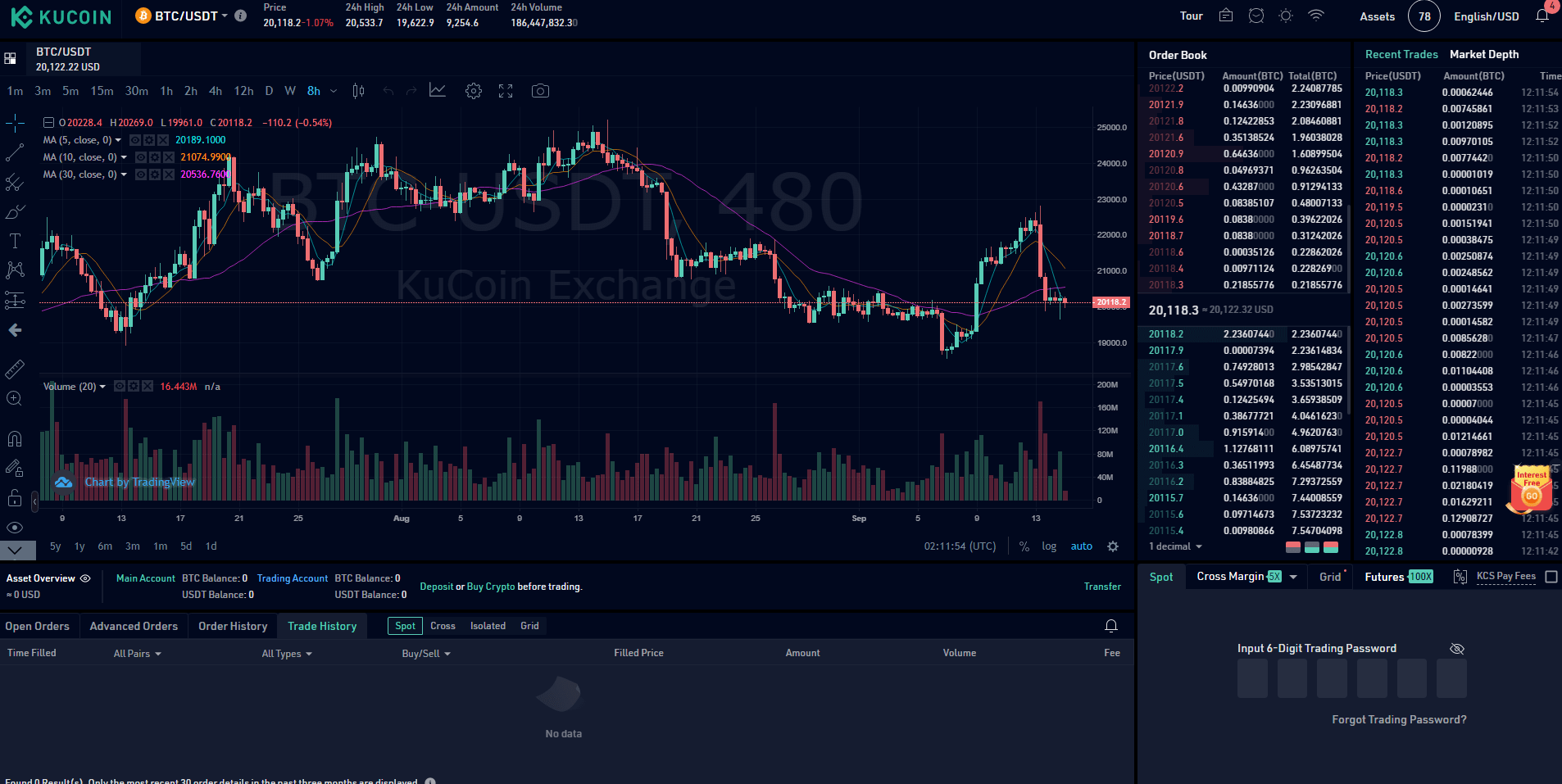Open the orders clipboard icon in header
Viewport: 1562px width, 784px height.
(1226, 16)
